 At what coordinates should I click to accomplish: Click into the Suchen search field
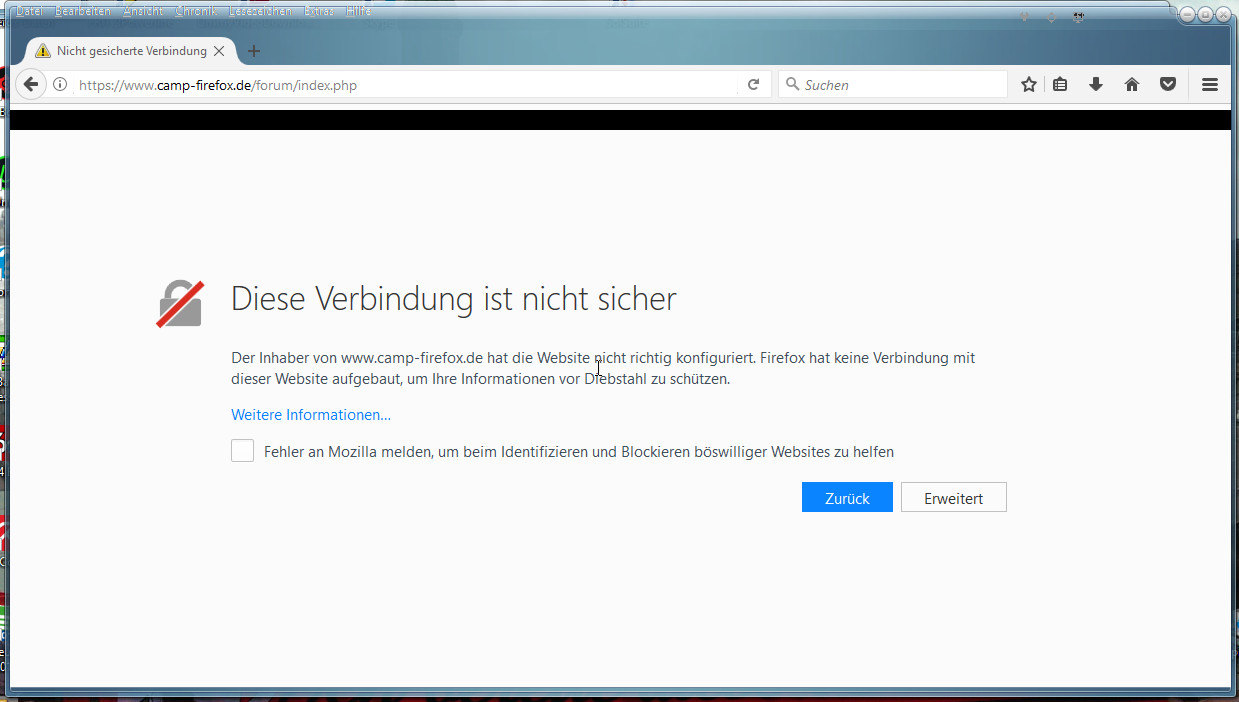(900, 85)
